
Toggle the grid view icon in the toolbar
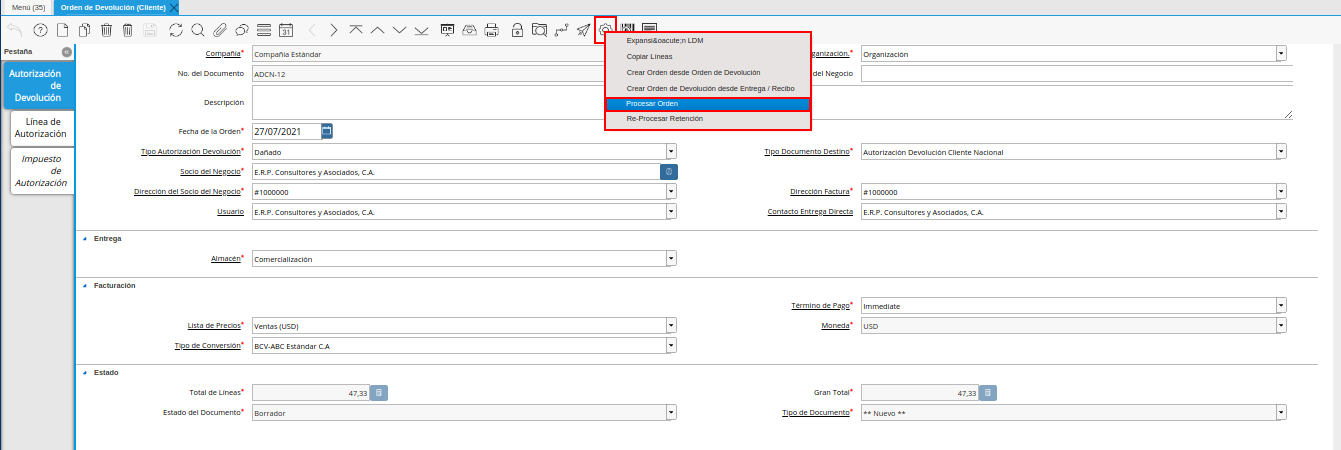(x=263, y=30)
